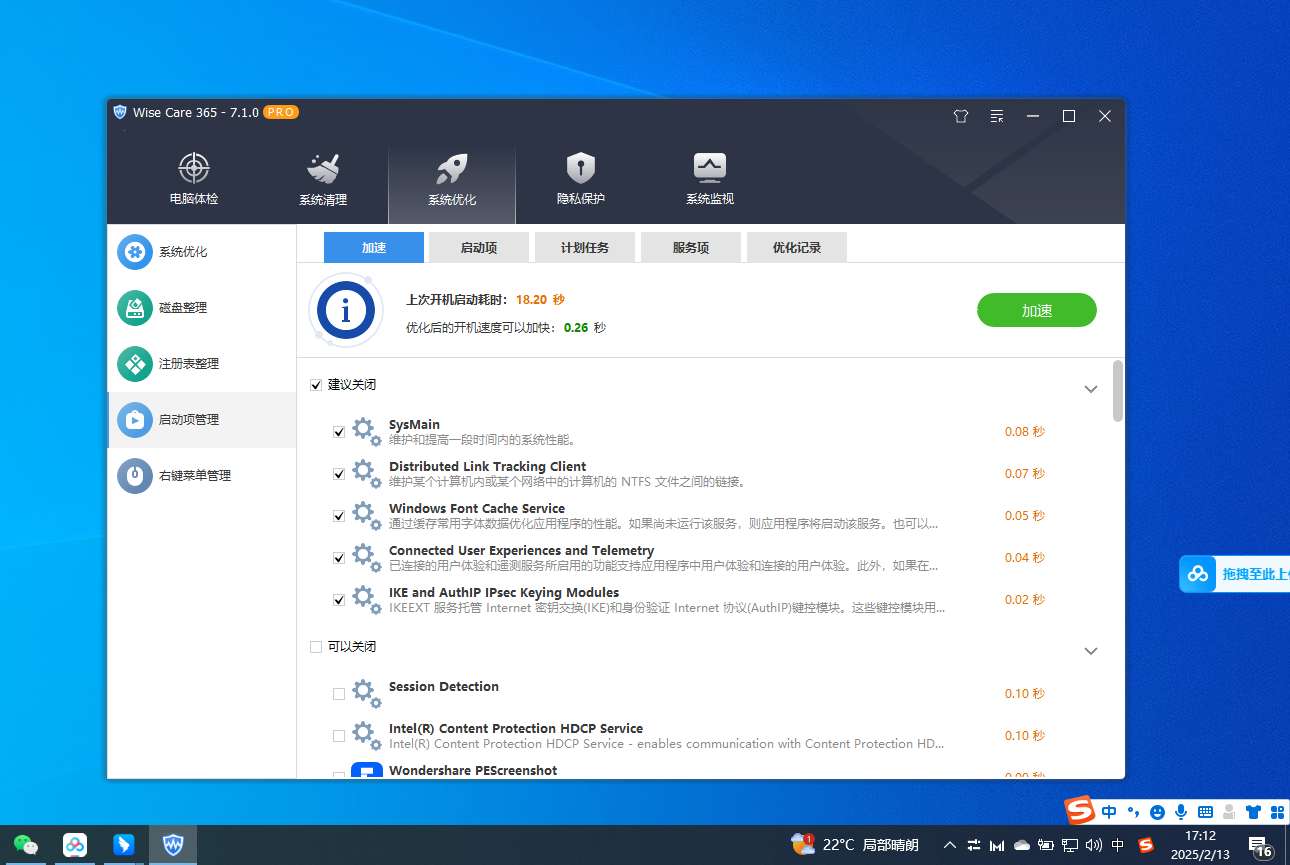Click the weather widget on taskbar
The image size is (1290, 865).
coord(854,845)
